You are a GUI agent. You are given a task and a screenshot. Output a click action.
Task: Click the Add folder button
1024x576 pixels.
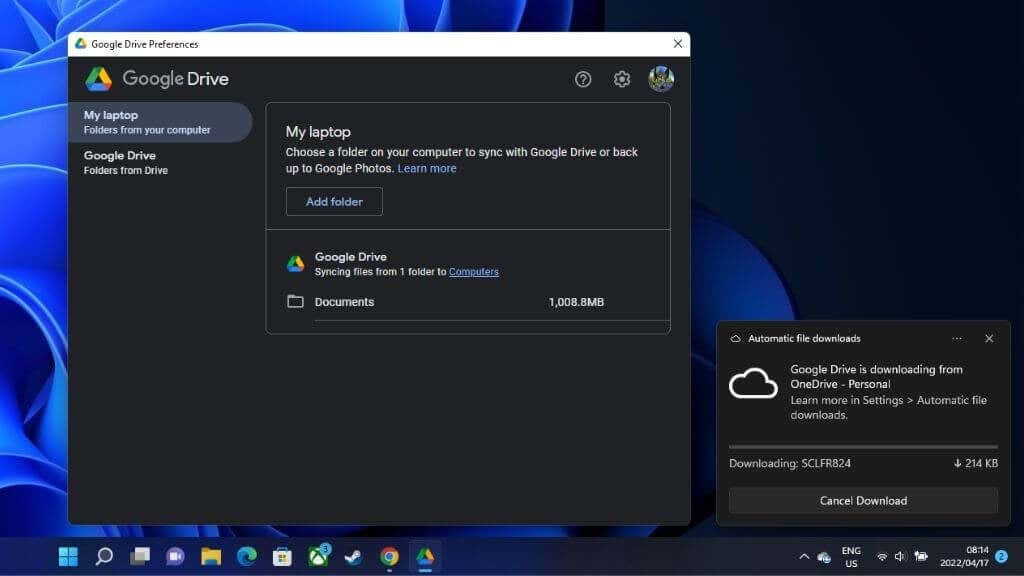click(x=334, y=202)
